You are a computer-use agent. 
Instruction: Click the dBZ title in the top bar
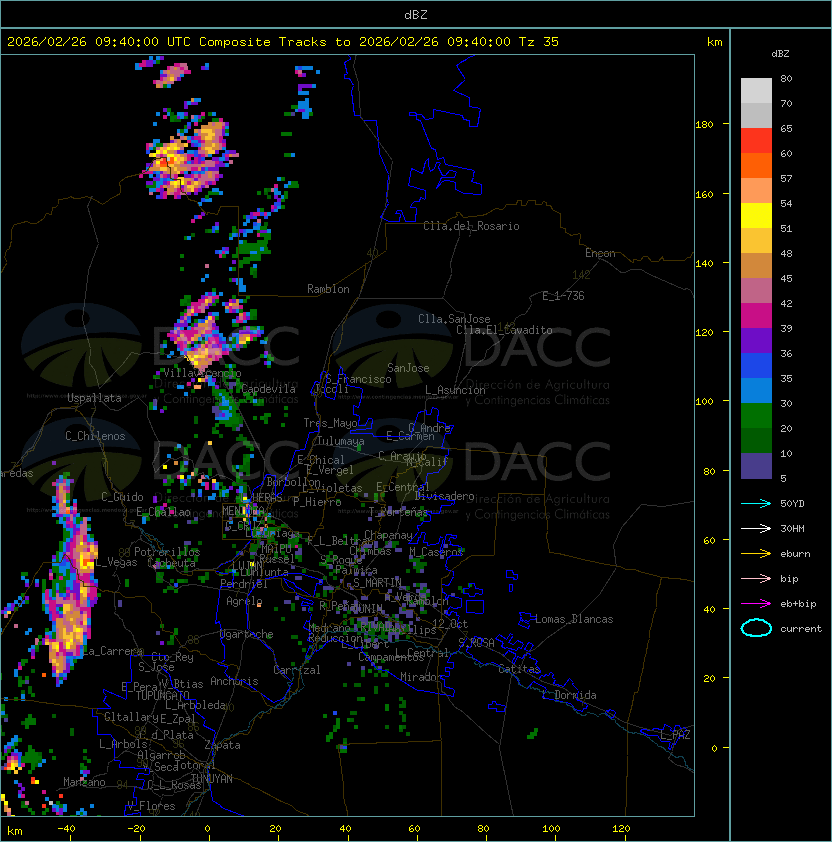(416, 15)
